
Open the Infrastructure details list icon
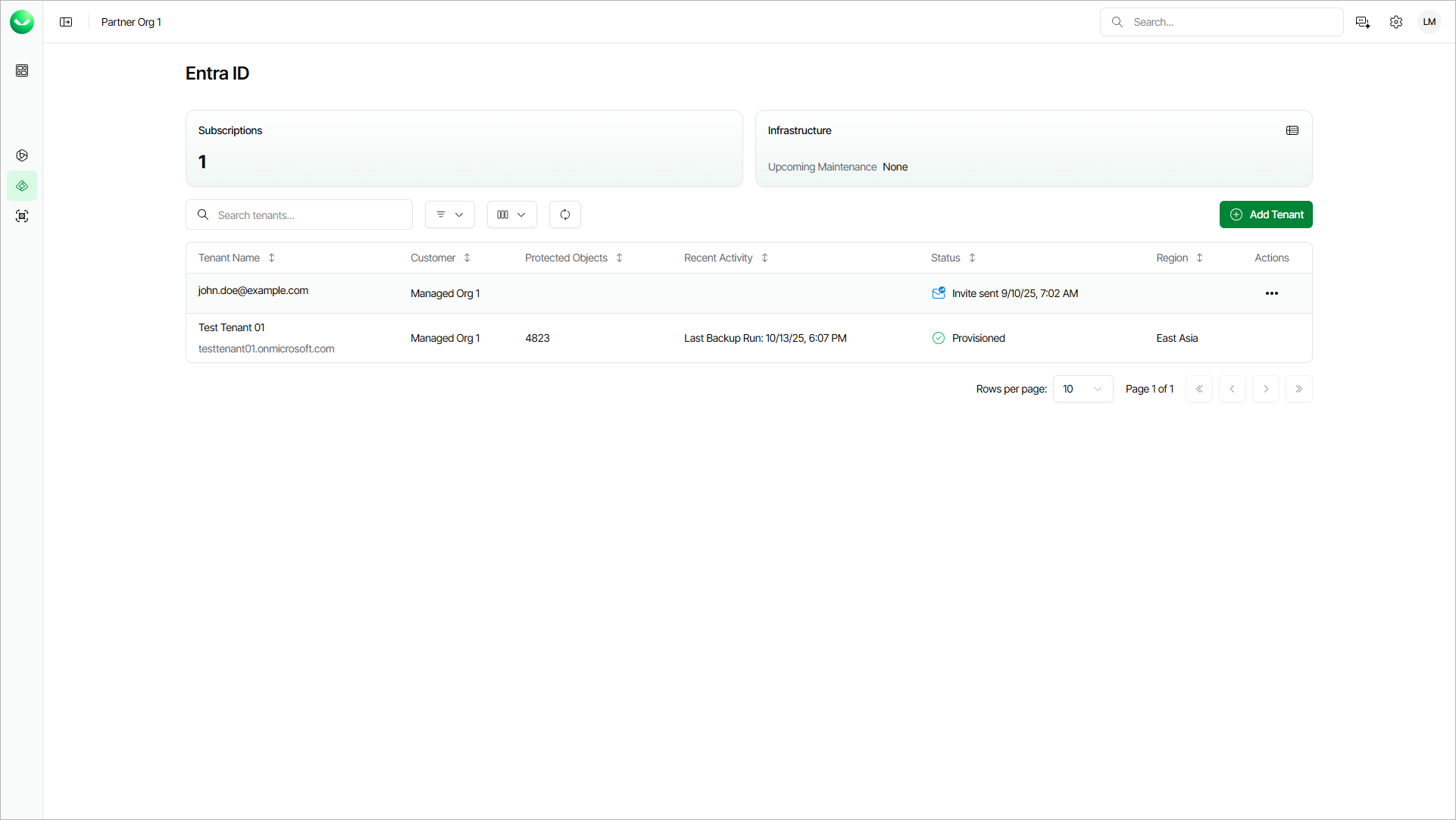tap(1292, 130)
